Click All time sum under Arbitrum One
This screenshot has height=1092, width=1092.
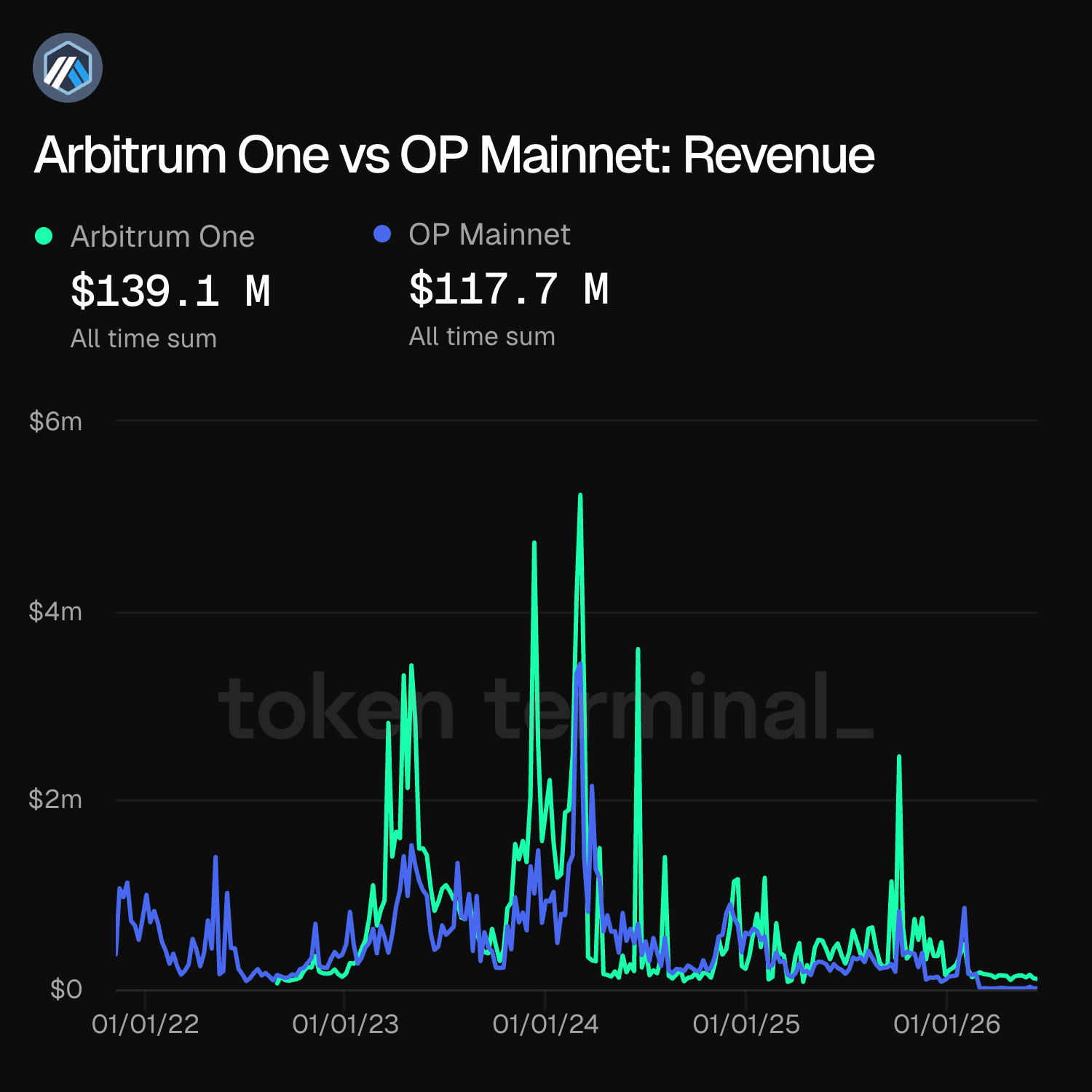(143, 339)
